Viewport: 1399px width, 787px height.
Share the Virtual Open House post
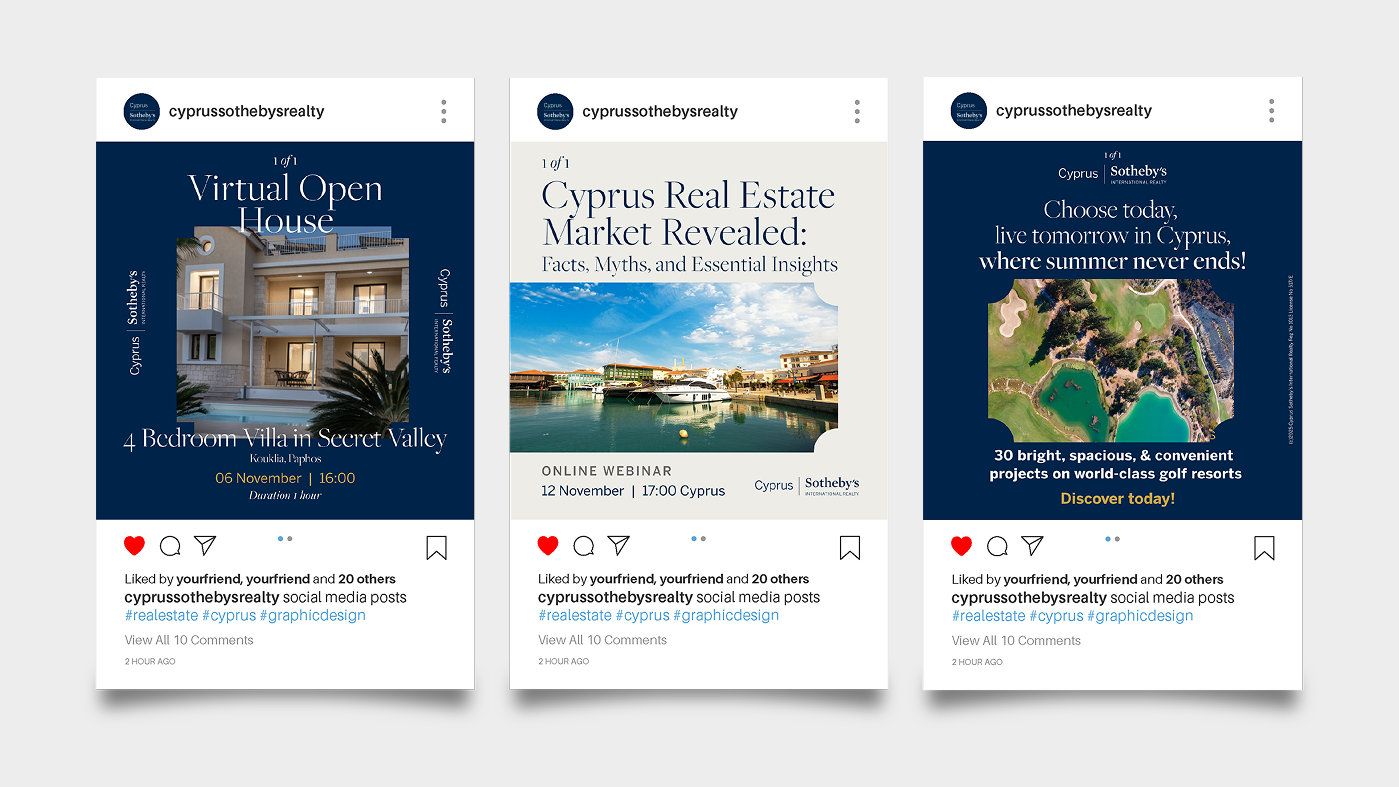[205, 545]
